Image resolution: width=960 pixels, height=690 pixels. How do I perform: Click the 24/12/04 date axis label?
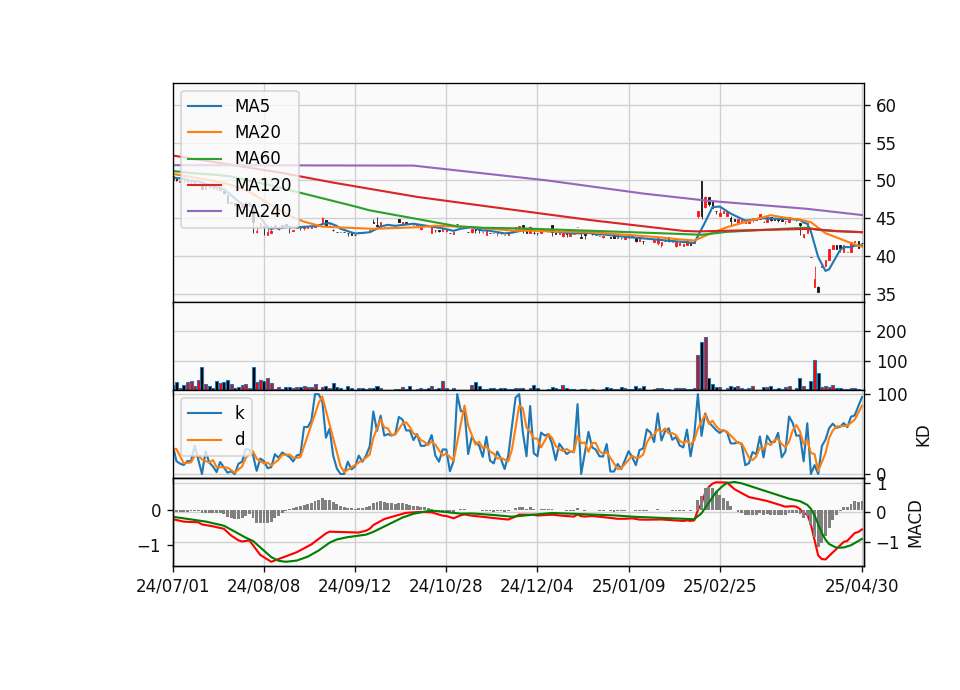(x=537, y=586)
